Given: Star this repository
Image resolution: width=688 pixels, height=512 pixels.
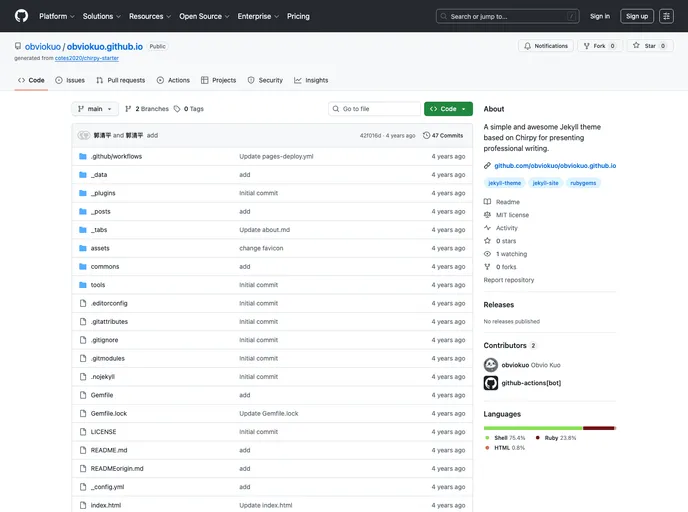Looking at the screenshot, I should 650,46.
